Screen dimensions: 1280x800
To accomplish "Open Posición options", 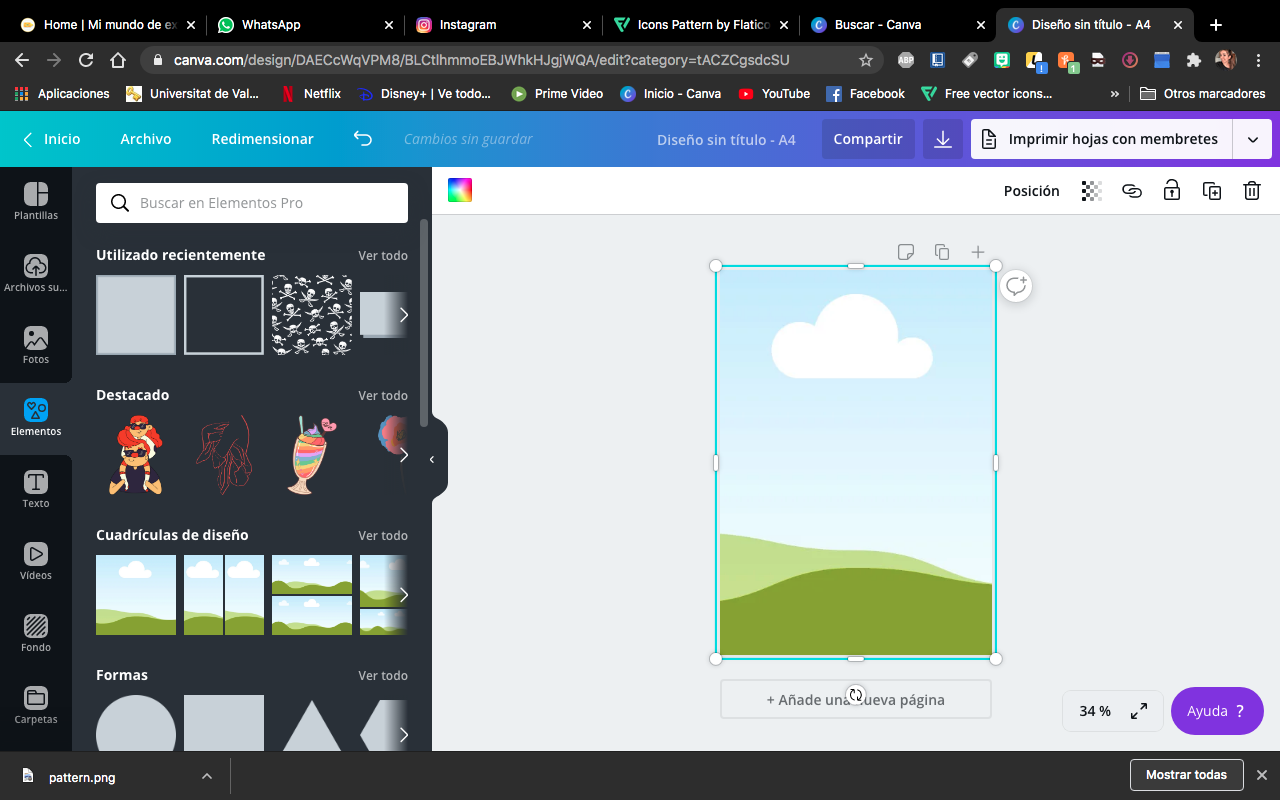I will click(1031, 191).
